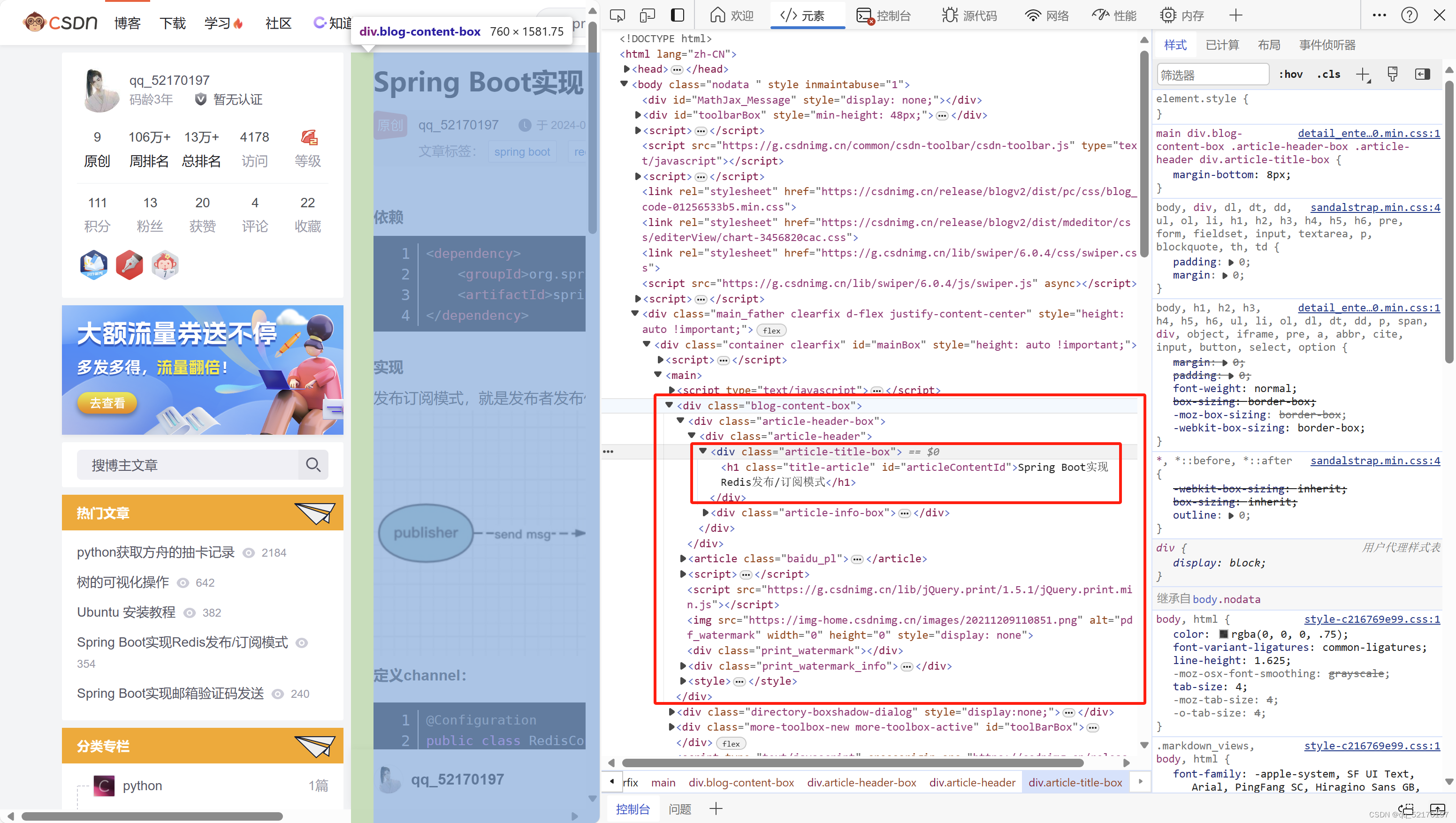Click the styles 筛选器 filter field
The image size is (1456, 823).
[x=1212, y=75]
